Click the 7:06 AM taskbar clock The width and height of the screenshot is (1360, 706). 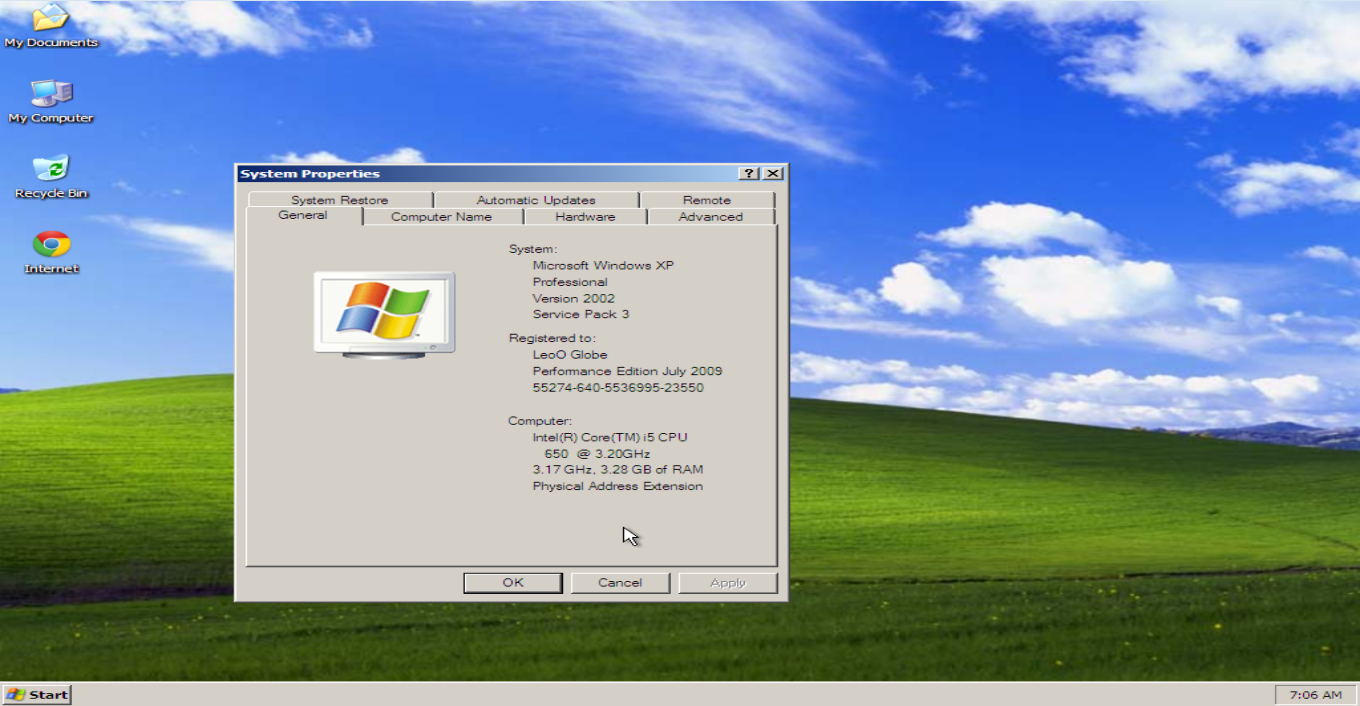(x=1316, y=694)
